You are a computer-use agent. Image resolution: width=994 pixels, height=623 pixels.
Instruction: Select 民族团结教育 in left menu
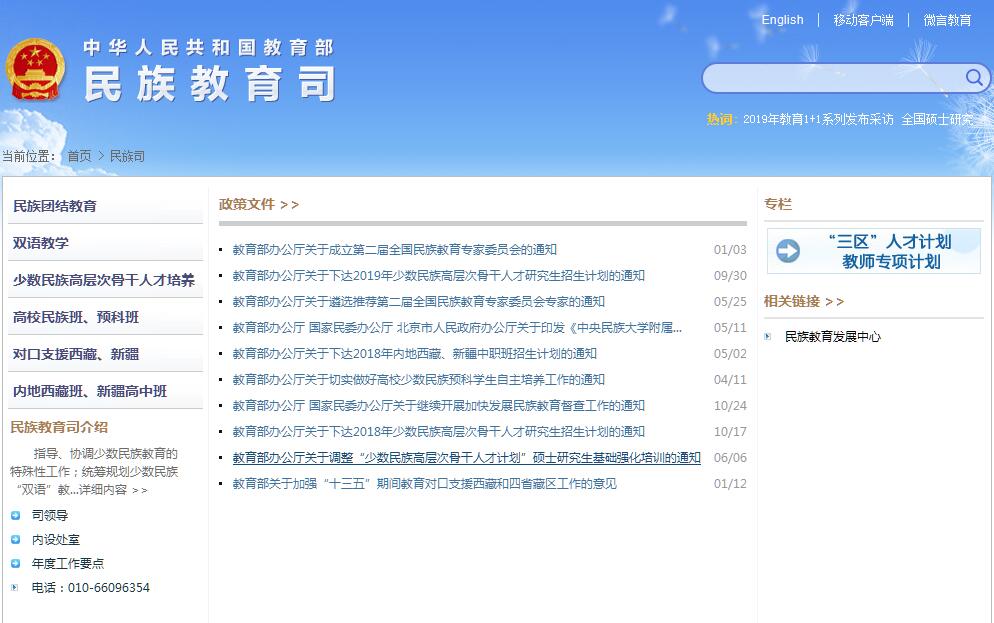(55, 206)
